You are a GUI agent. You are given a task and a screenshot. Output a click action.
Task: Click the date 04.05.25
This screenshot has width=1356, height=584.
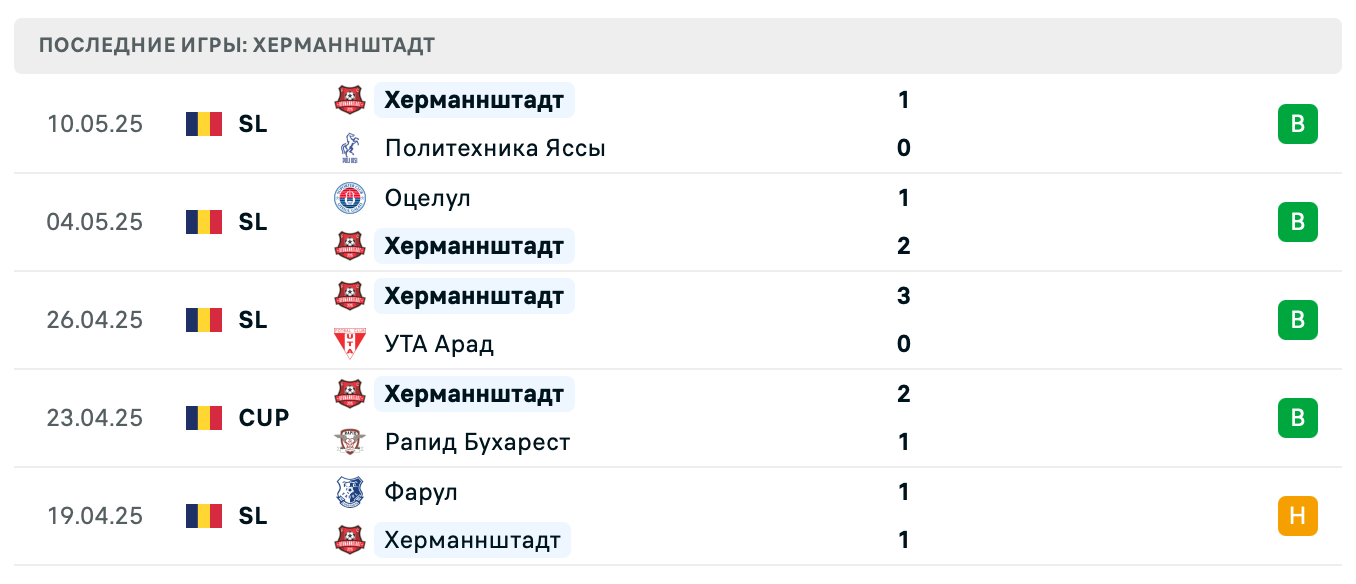tap(95, 222)
